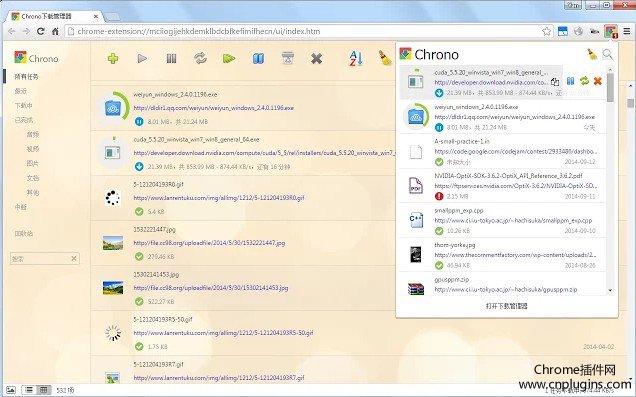Open the fourth sidebar category item
The height and width of the screenshot is (397, 636).
click(x=24, y=120)
